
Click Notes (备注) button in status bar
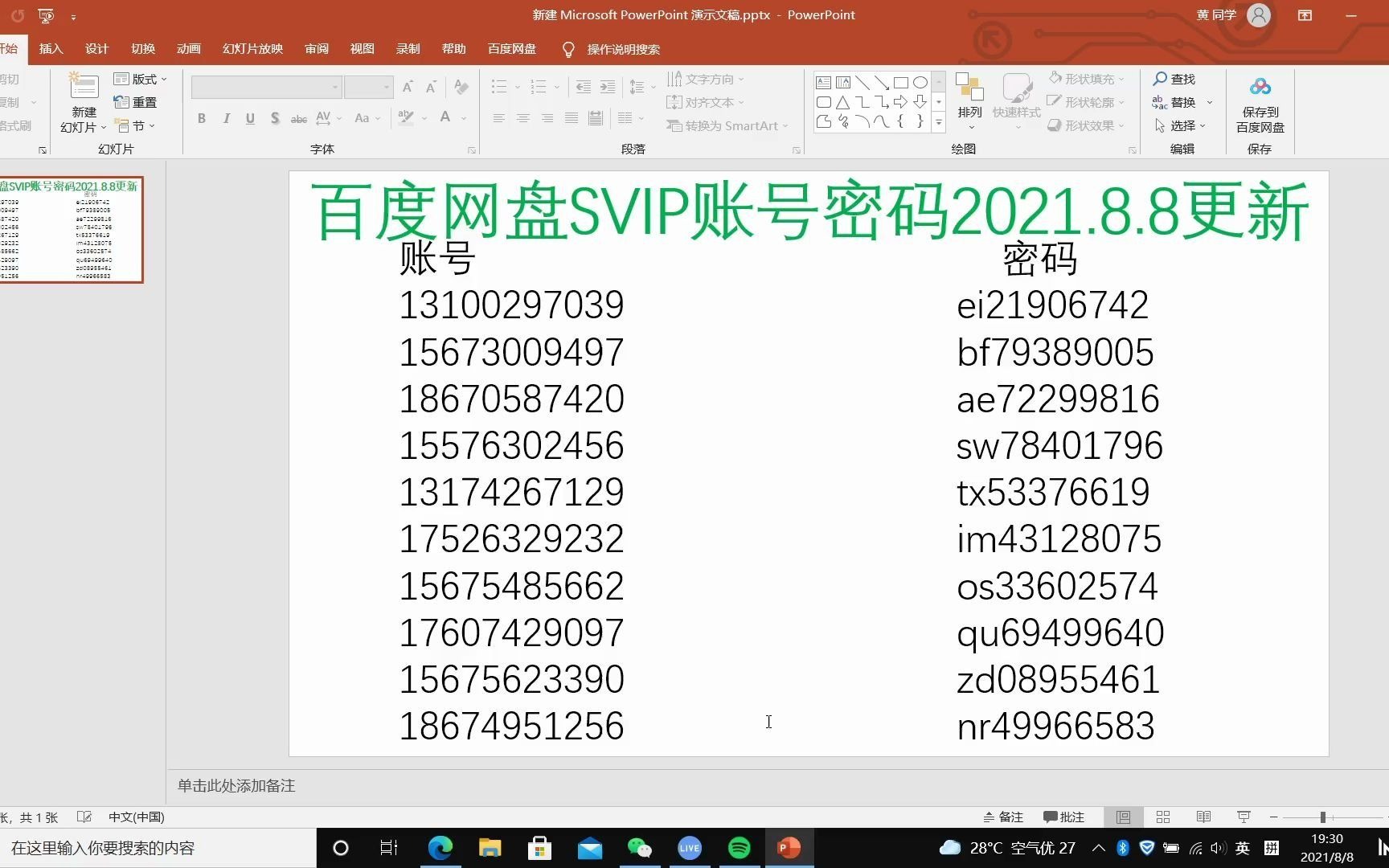point(1003,817)
